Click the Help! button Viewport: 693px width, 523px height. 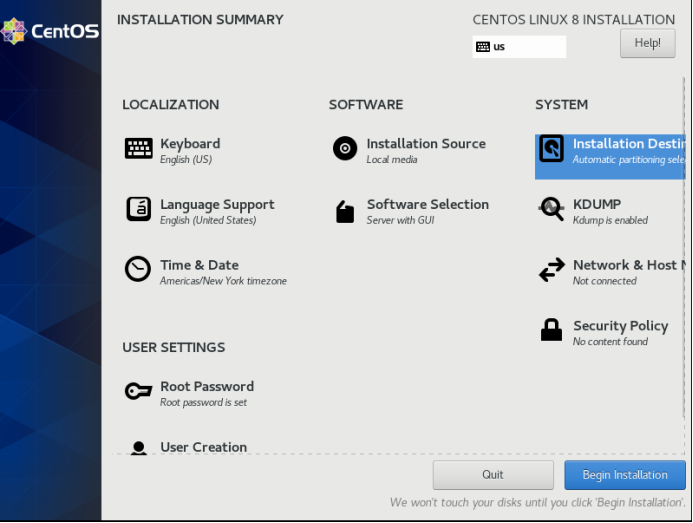coord(647,43)
